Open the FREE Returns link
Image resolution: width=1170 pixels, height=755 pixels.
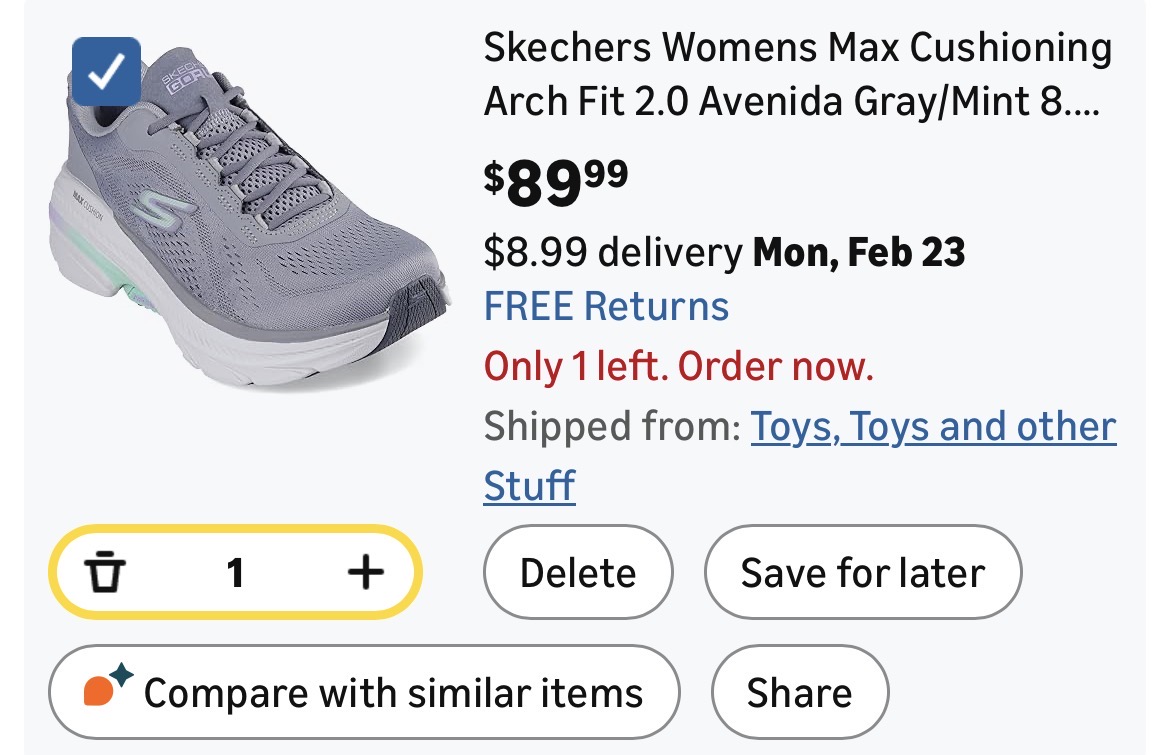pos(606,306)
